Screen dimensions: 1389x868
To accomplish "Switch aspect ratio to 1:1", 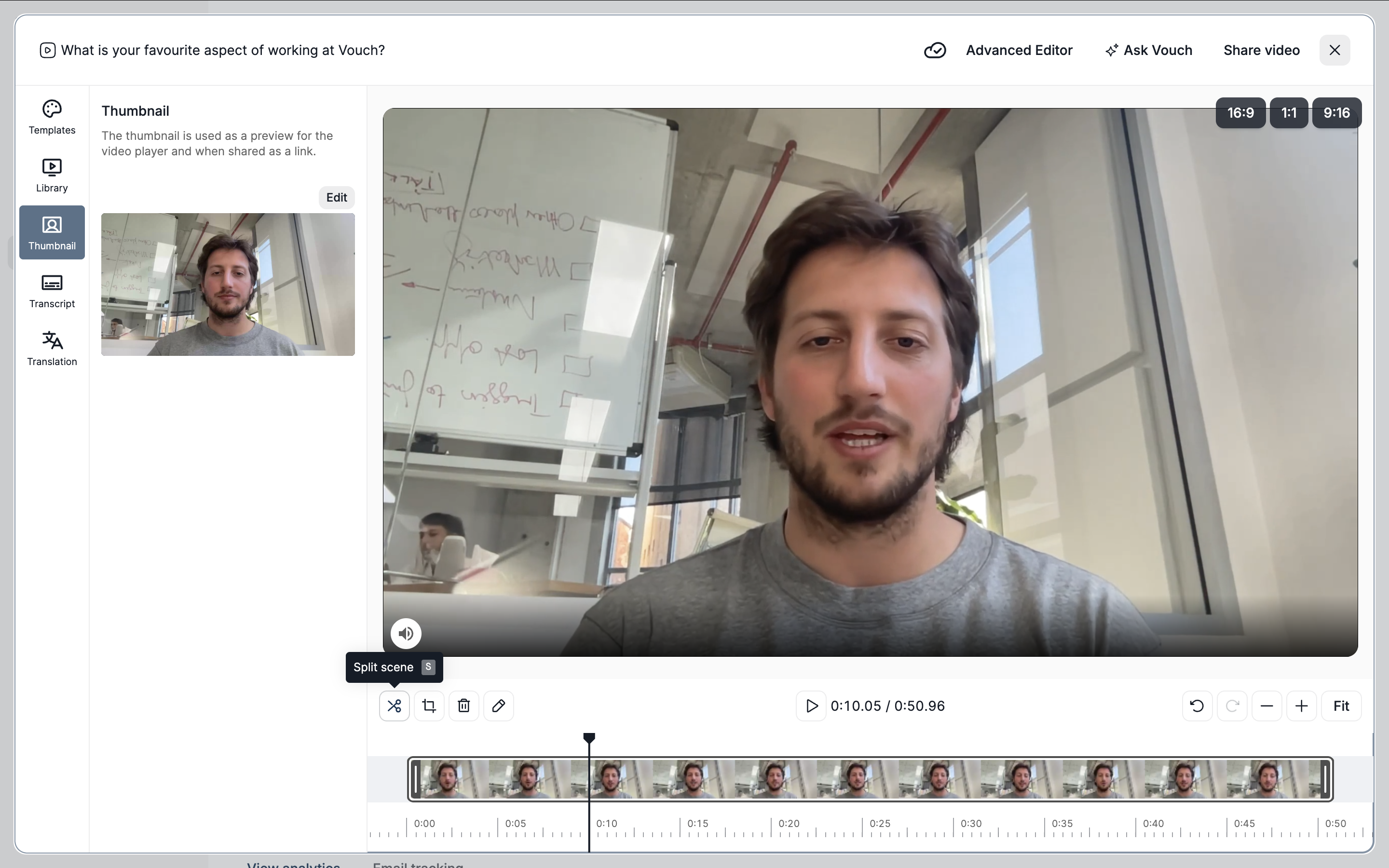I will (1289, 112).
